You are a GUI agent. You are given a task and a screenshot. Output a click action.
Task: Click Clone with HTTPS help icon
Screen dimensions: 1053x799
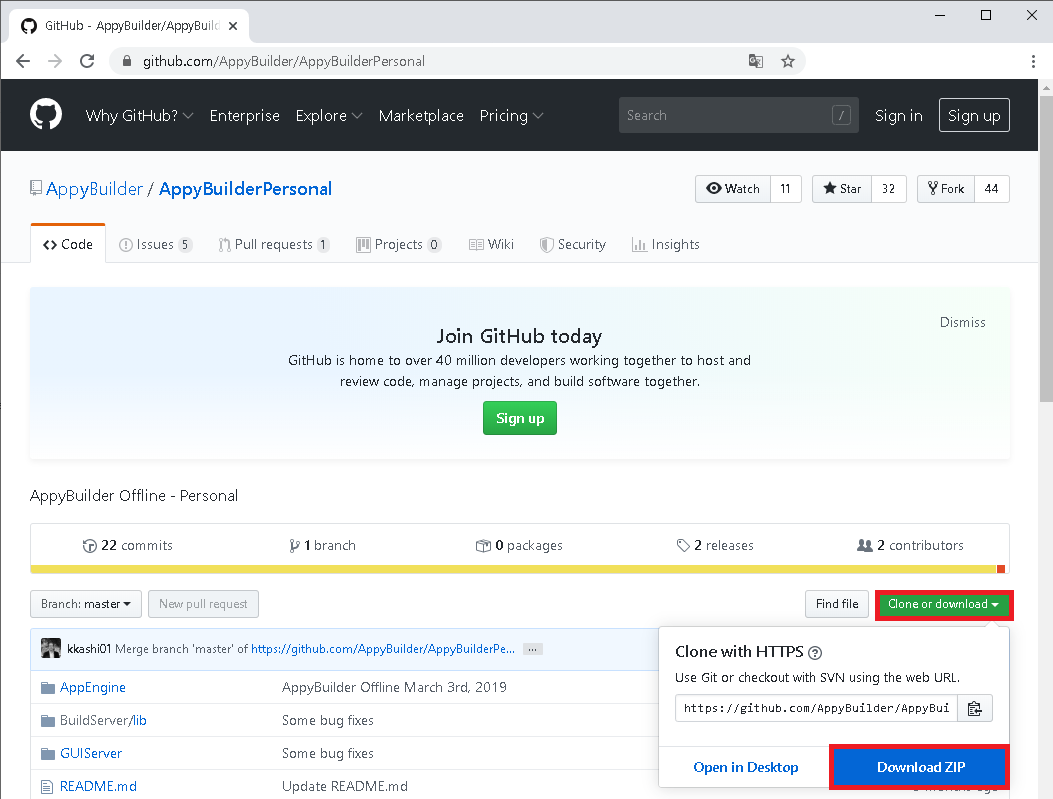815,653
